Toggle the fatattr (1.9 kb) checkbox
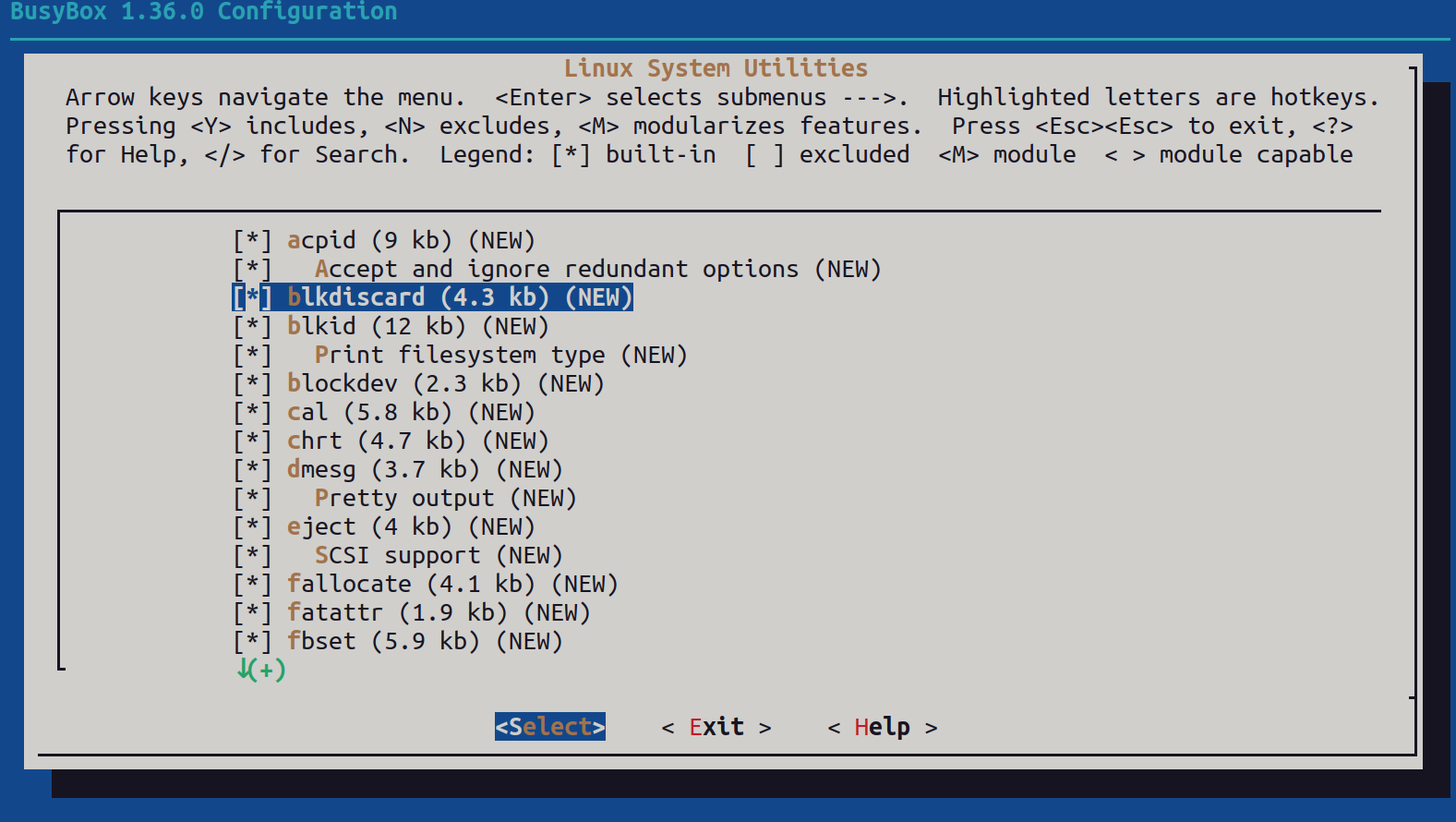The width and height of the screenshot is (1456, 822). click(252, 613)
